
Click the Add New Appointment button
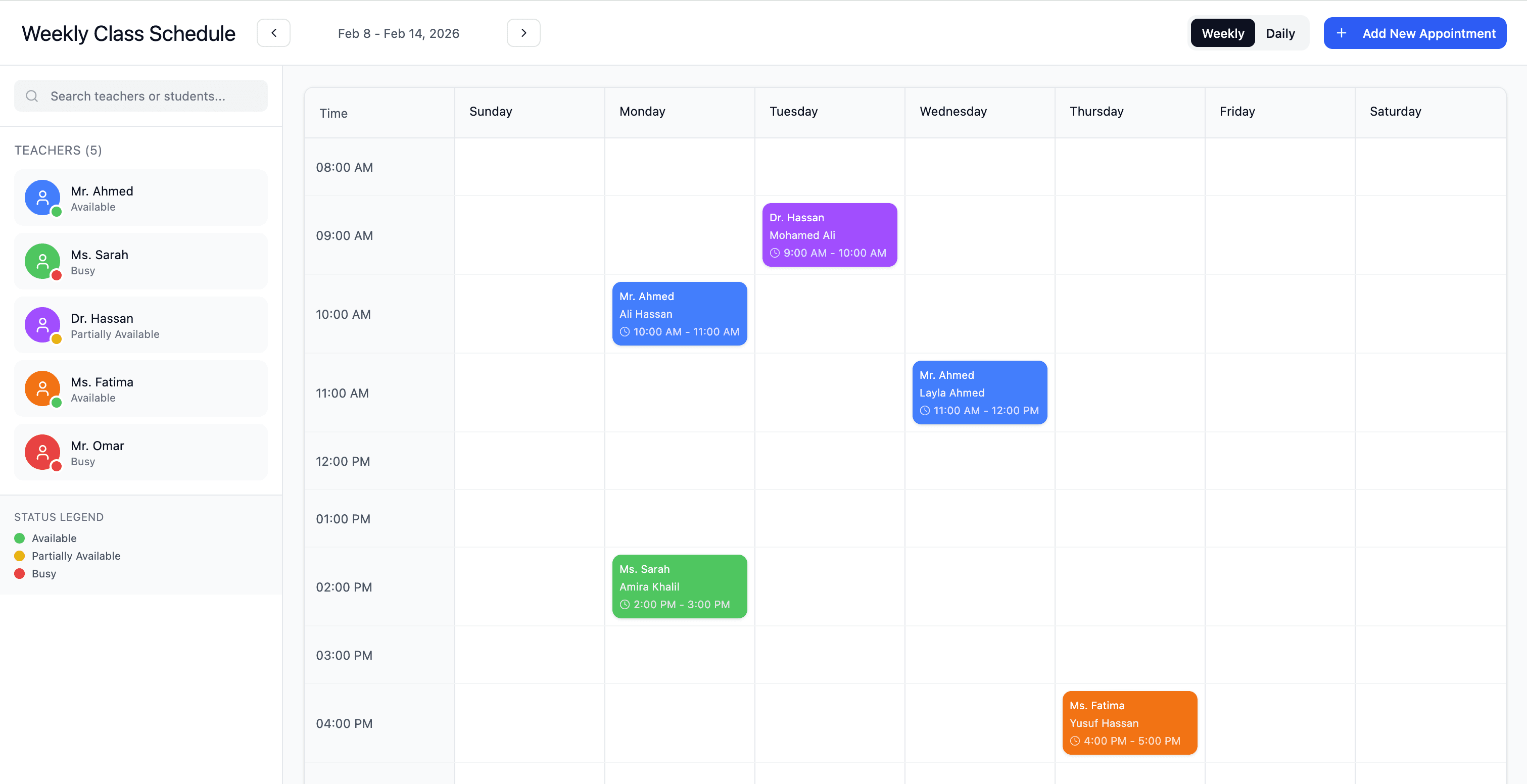pyautogui.click(x=1414, y=33)
